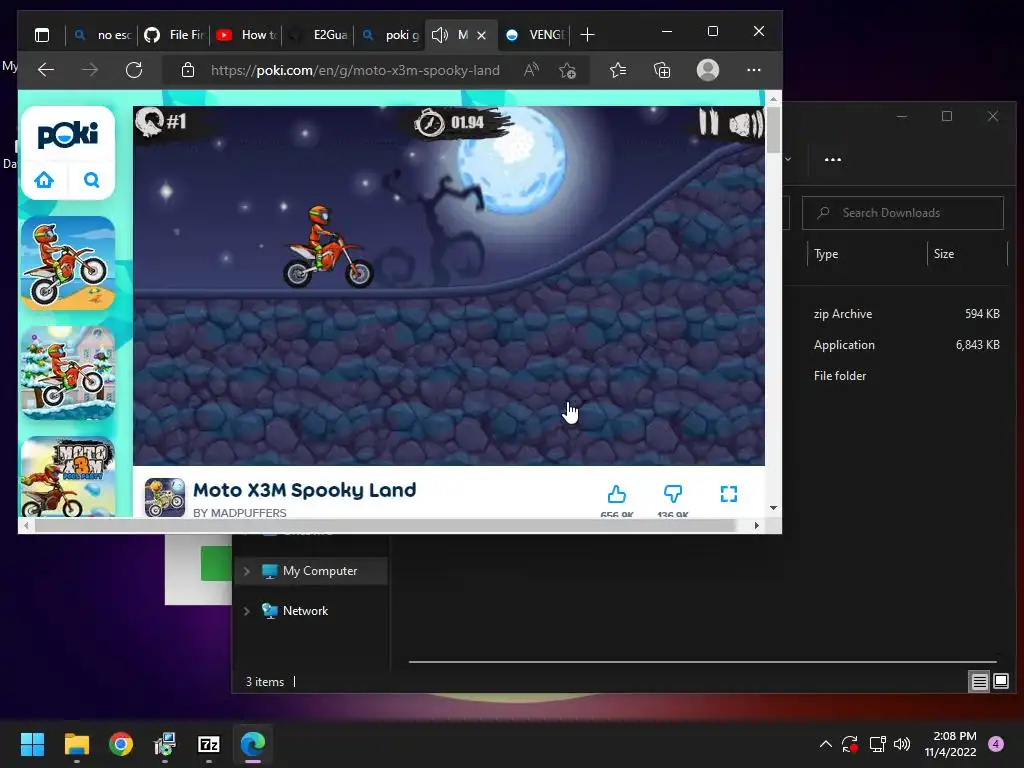The width and height of the screenshot is (1024, 768).
Task: Like the game with thumbs up
Action: 616,494
